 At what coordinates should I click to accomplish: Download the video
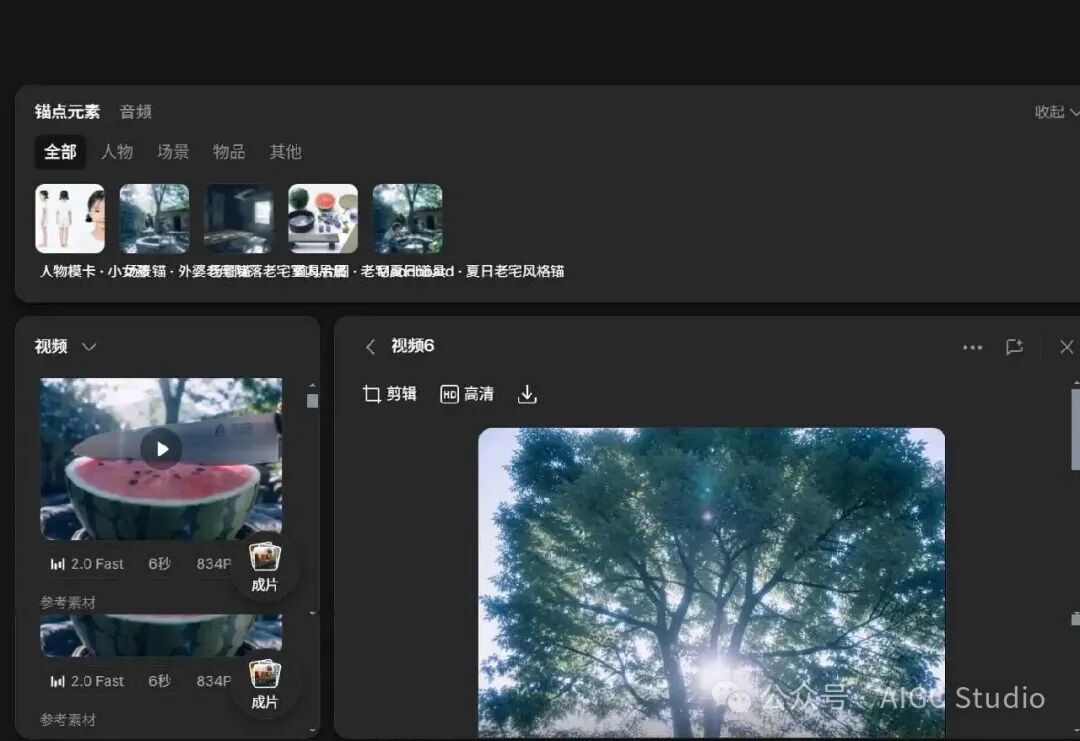click(527, 394)
